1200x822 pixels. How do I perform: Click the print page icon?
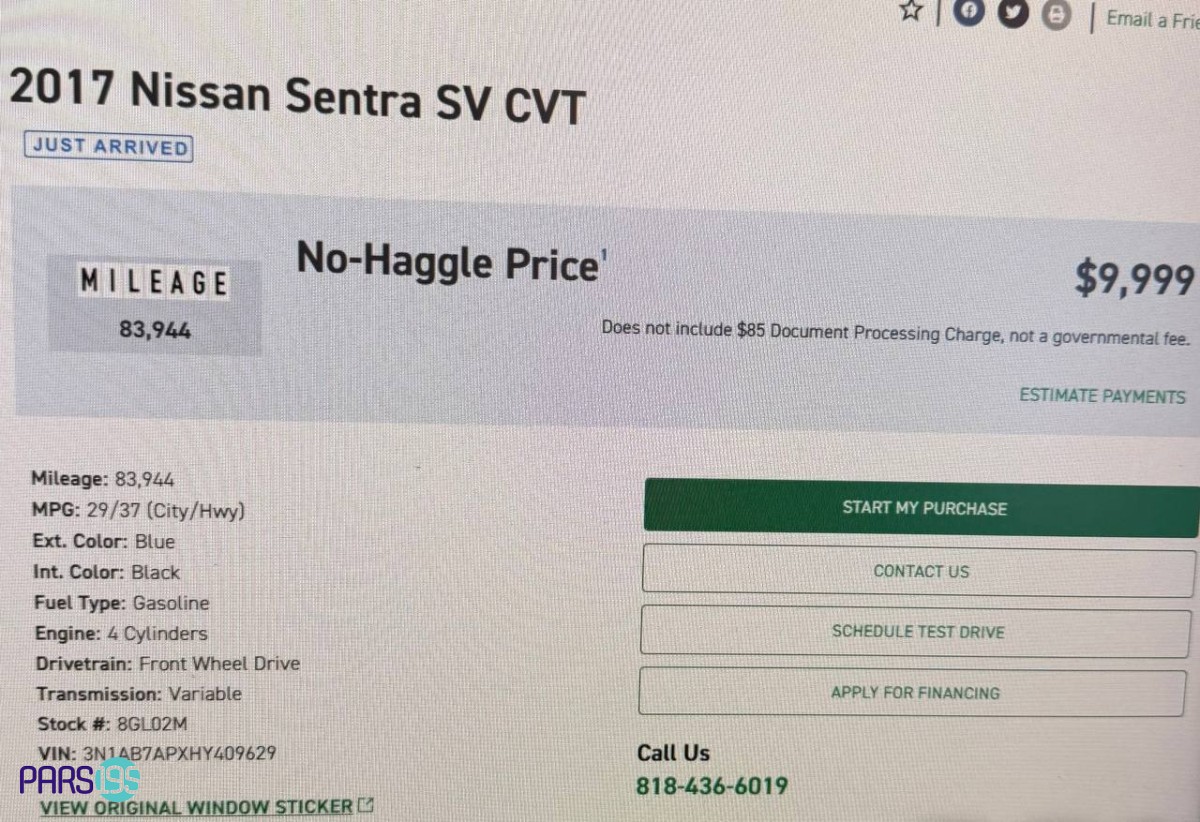1054,14
